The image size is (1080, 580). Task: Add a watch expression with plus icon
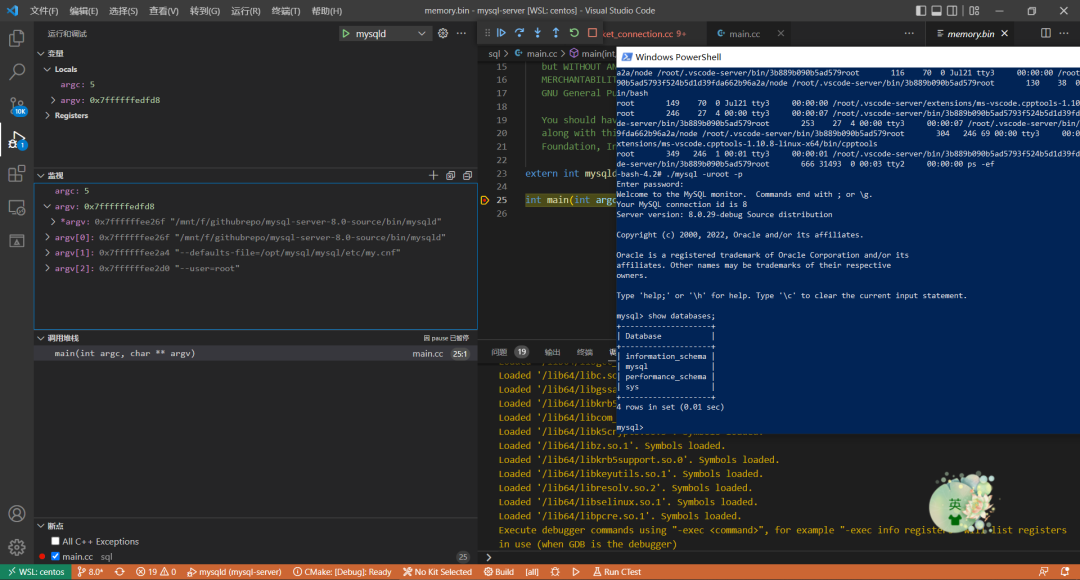tap(433, 175)
